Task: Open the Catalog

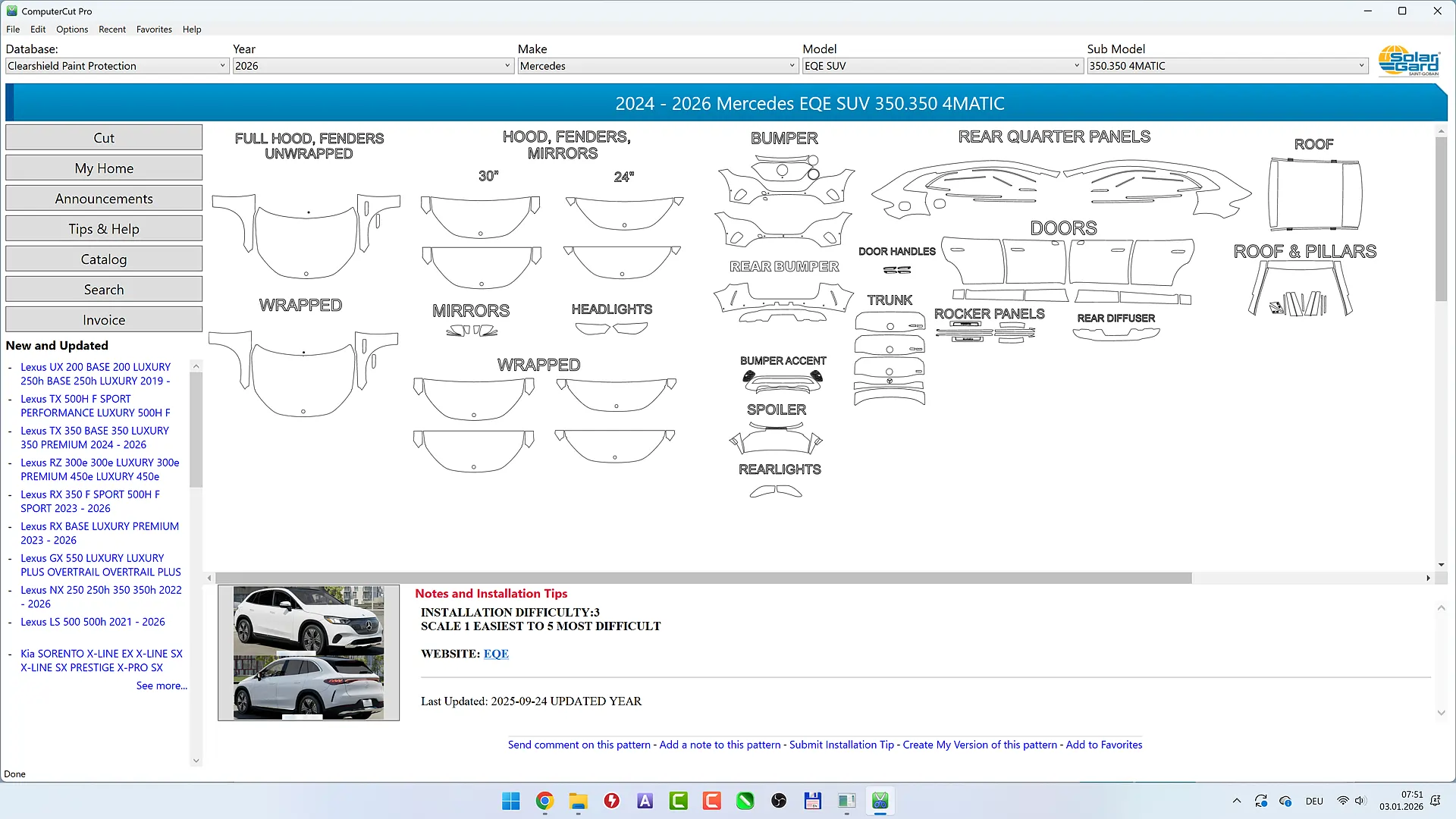Action: 104,259
